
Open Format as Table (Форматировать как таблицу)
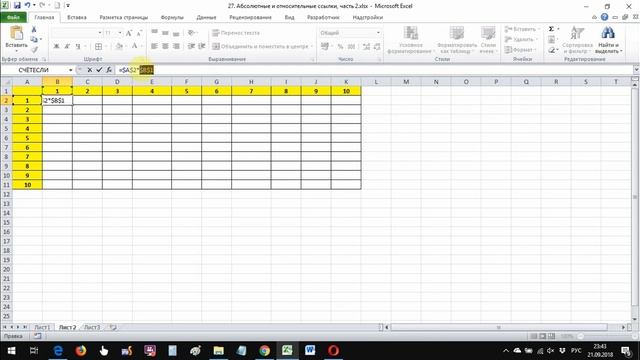(x=457, y=40)
